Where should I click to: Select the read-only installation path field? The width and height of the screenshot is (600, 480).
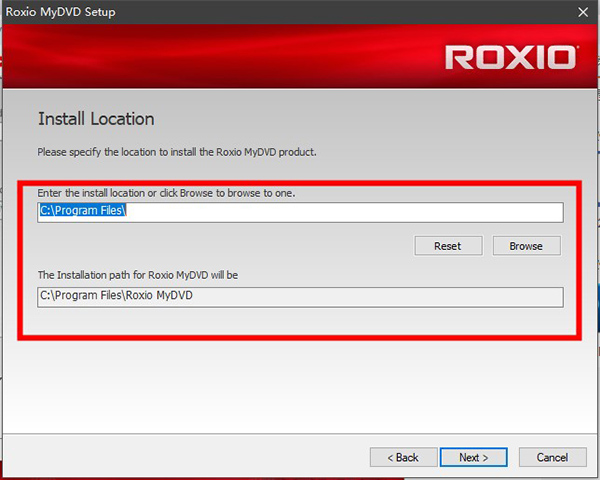(x=300, y=297)
